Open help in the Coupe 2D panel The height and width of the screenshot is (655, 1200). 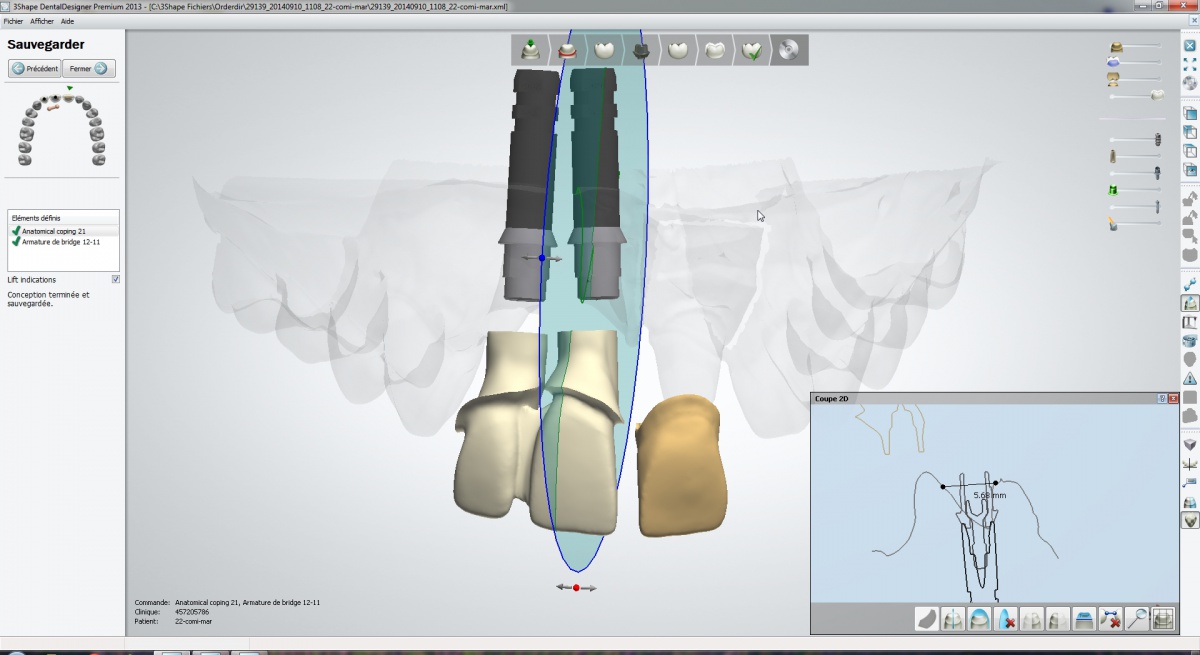click(1162, 398)
